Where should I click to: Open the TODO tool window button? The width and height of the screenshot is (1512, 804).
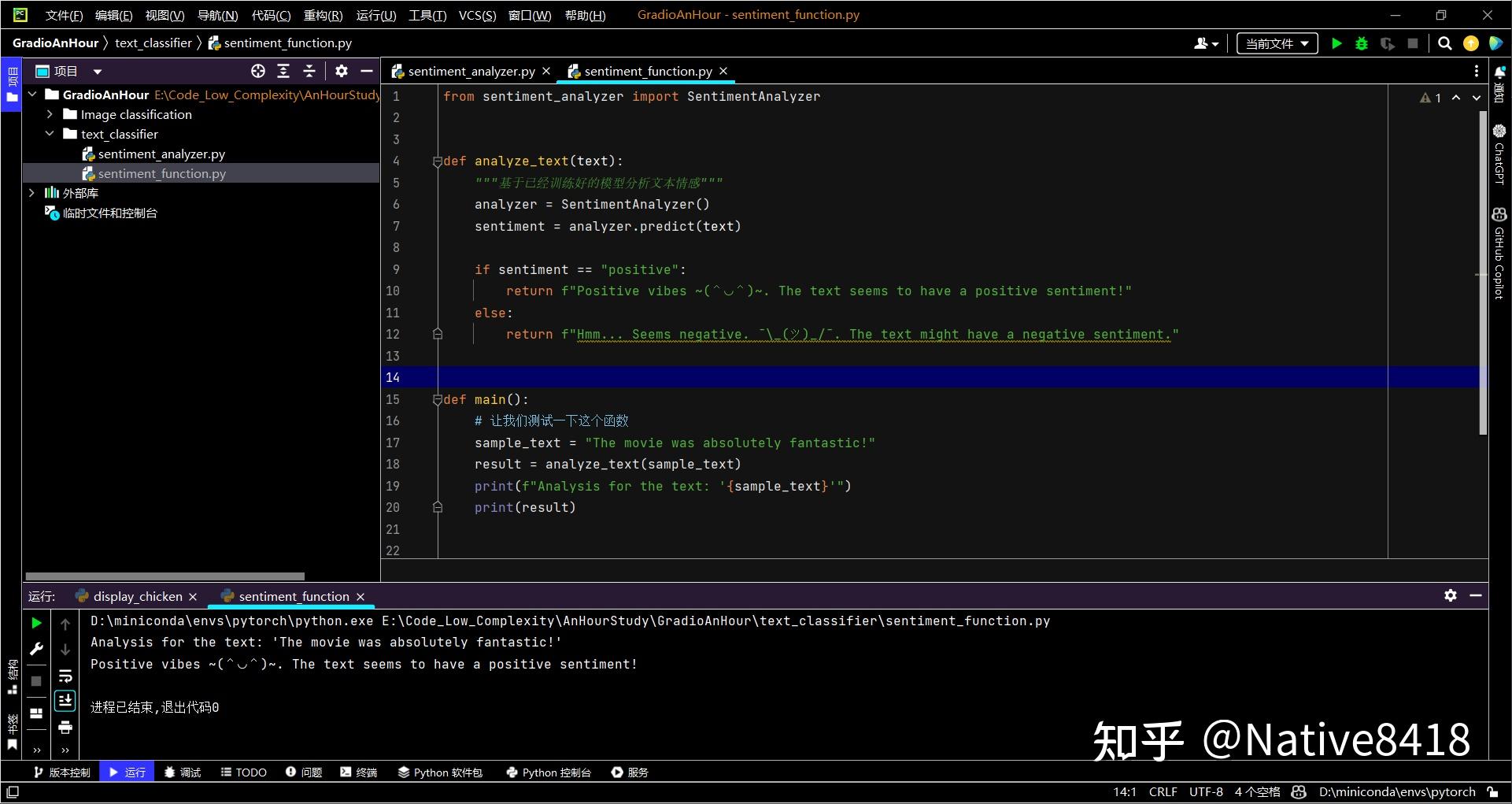click(x=244, y=773)
